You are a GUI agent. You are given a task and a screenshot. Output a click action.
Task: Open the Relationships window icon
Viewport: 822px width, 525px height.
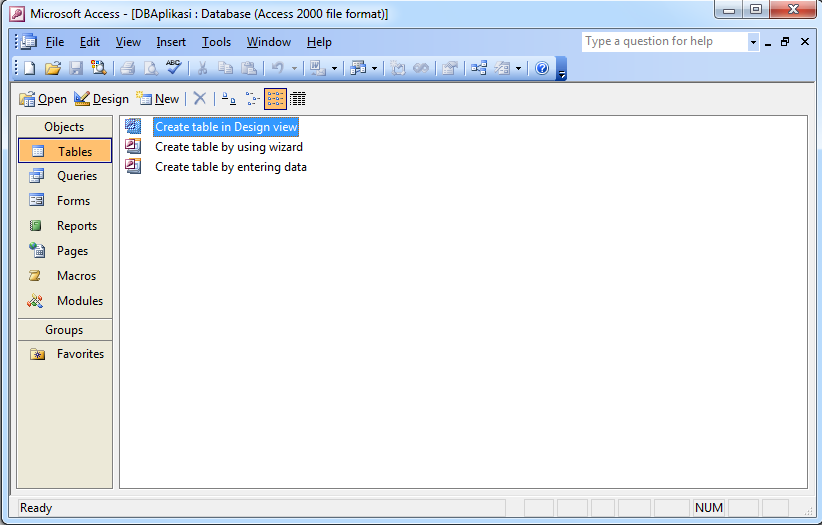tap(479, 68)
